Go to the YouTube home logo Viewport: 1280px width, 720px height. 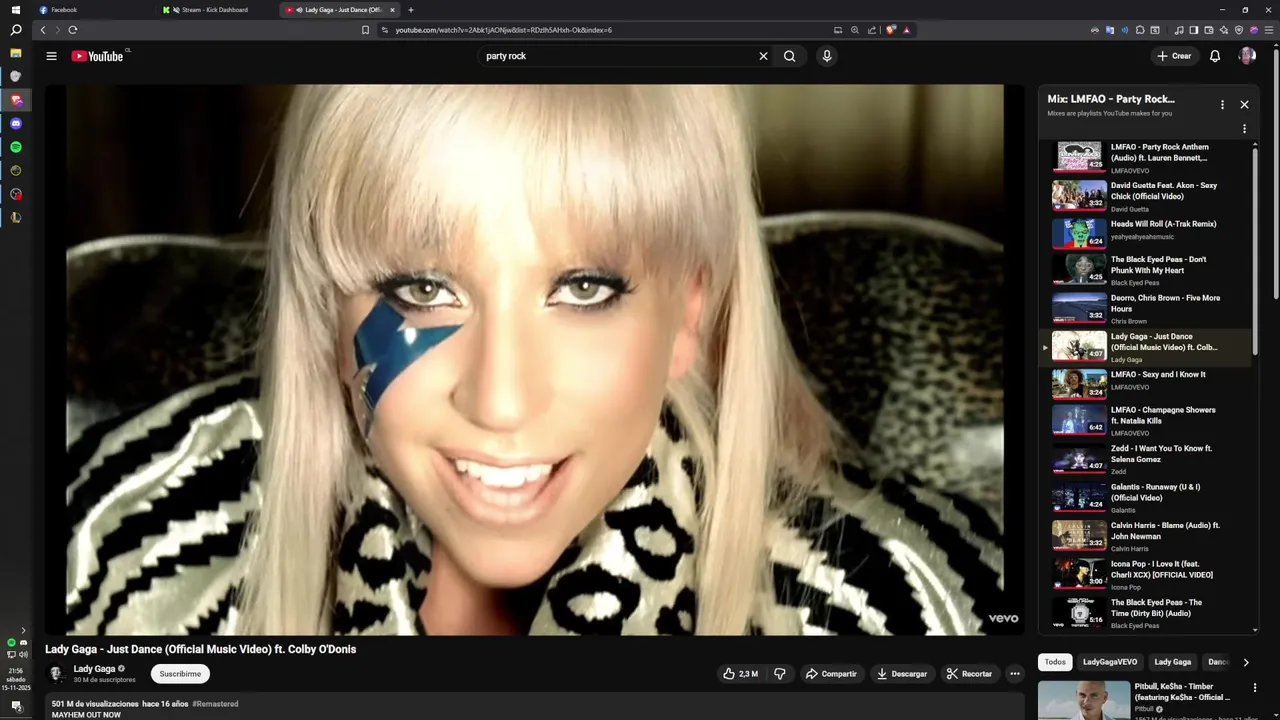pyautogui.click(x=97, y=56)
